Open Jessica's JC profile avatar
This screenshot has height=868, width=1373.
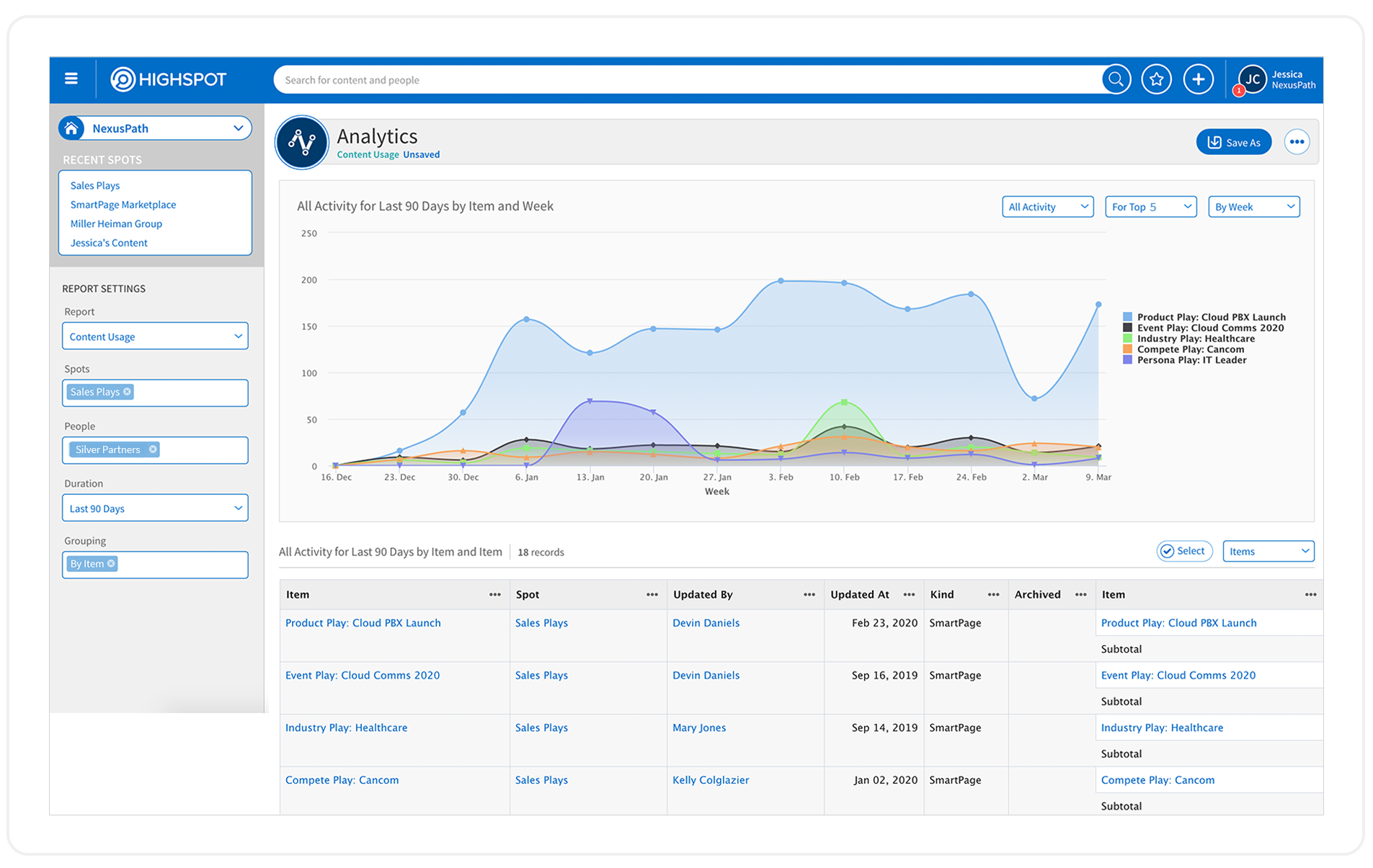(x=1252, y=79)
